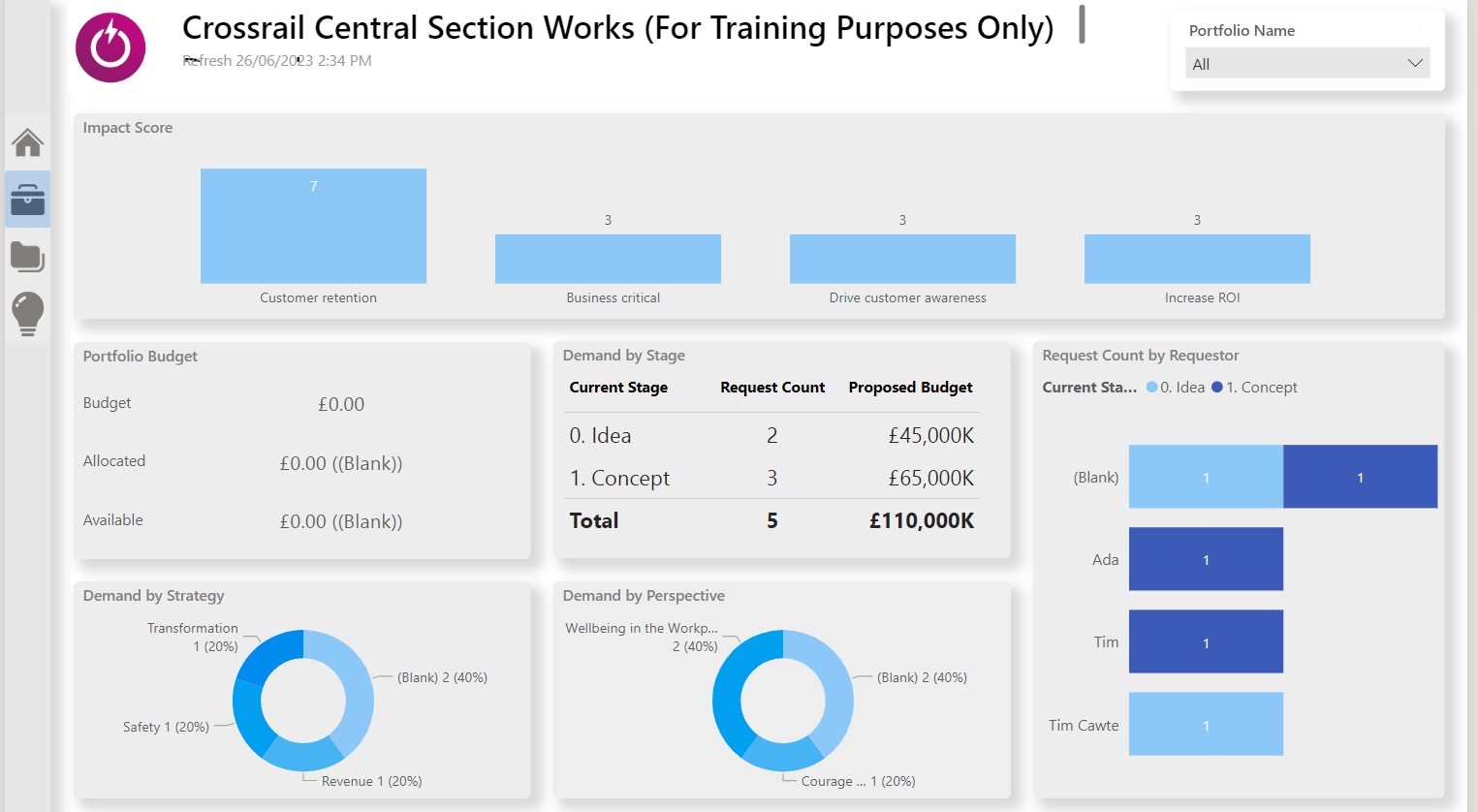Select the Increase ROI bar

[x=1197, y=259]
